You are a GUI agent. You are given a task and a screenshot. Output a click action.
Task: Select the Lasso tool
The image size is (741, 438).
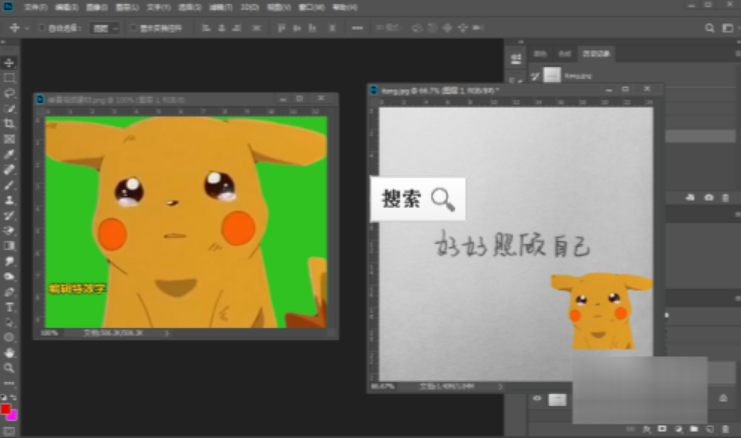coord(10,93)
